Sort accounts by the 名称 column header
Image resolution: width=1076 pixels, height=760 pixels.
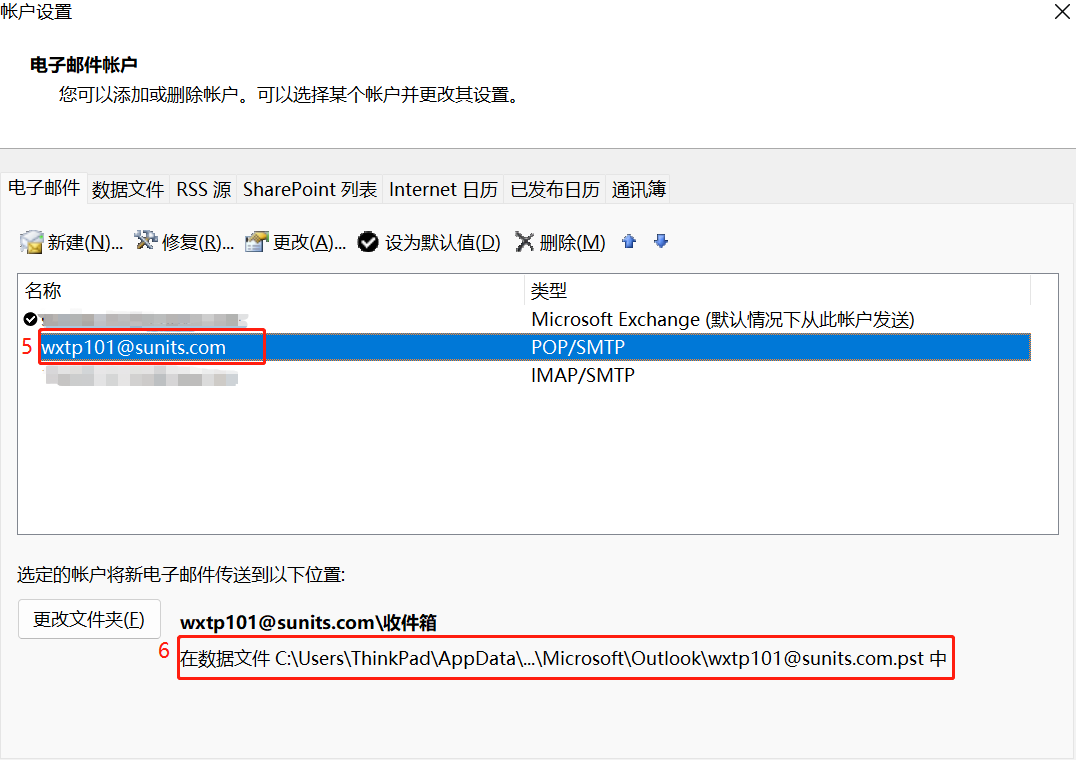click(270, 291)
